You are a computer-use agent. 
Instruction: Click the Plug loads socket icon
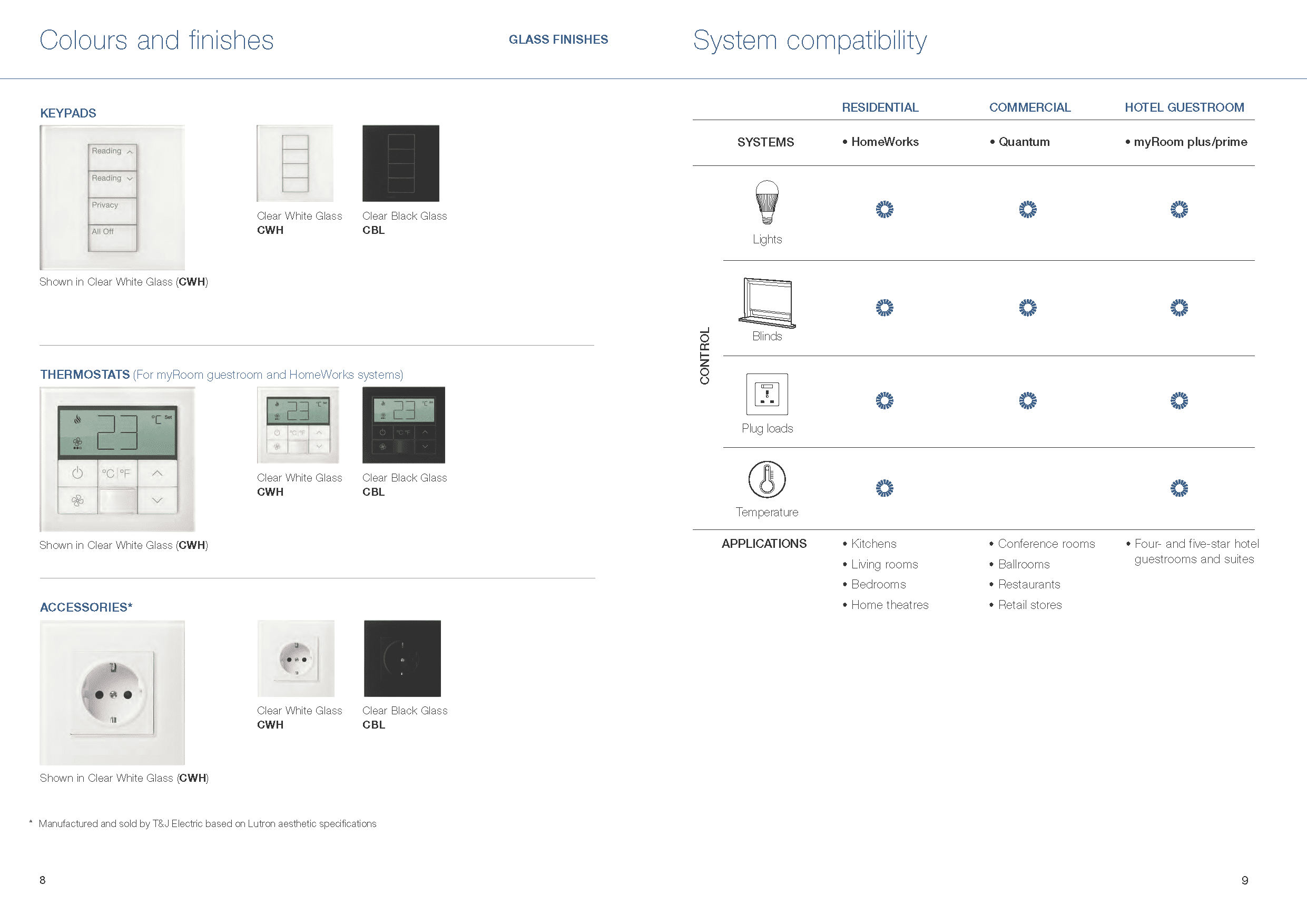click(767, 394)
